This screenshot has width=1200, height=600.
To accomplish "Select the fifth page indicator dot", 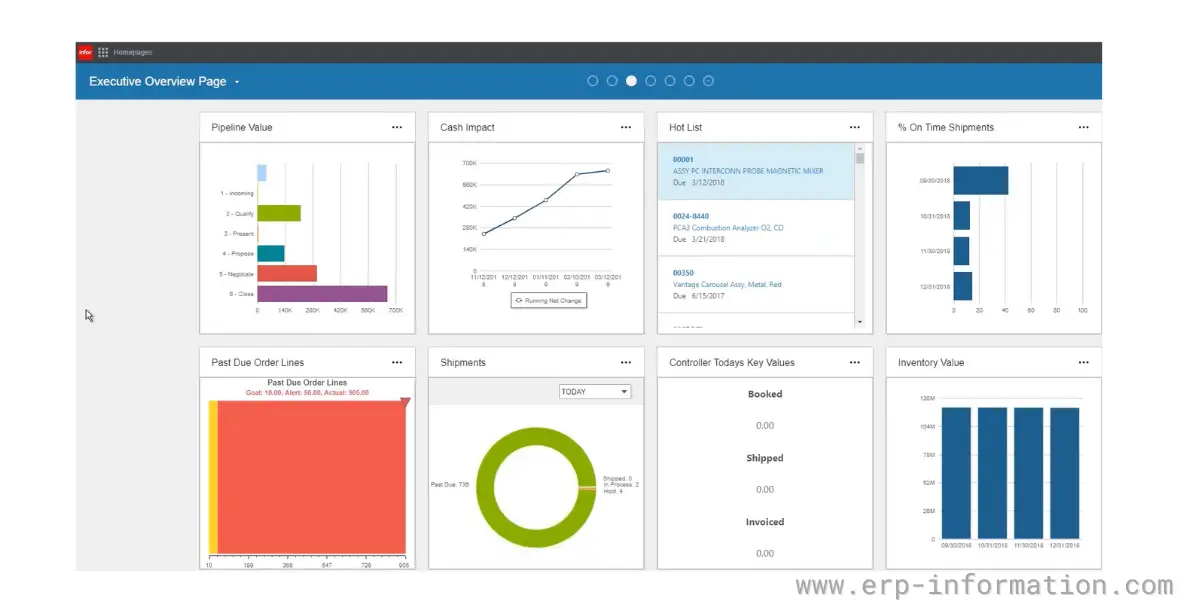I will coord(670,81).
